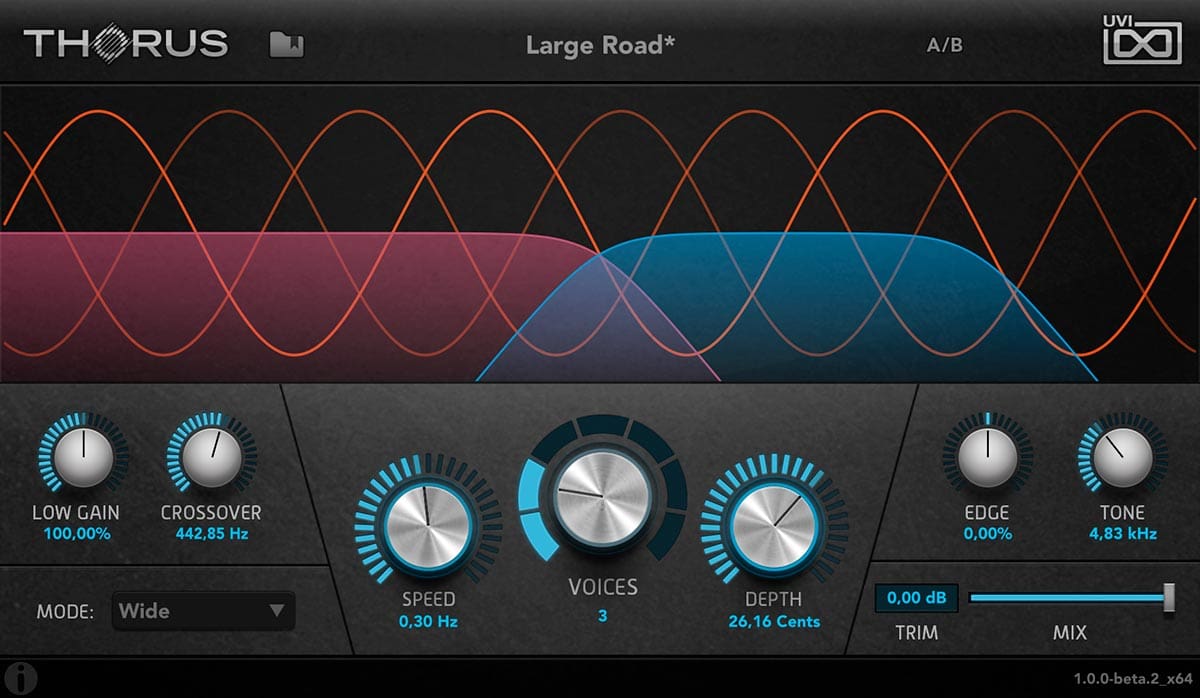
Task: Click the Speed knob
Action: tap(428, 526)
